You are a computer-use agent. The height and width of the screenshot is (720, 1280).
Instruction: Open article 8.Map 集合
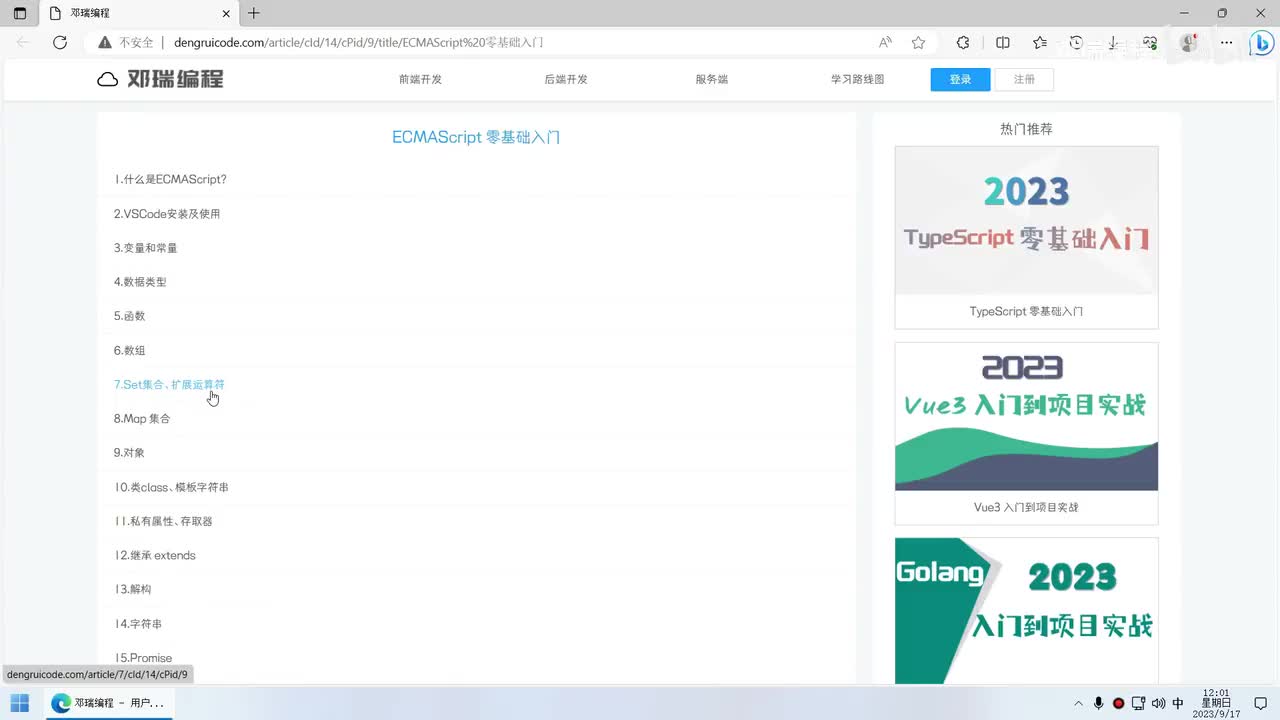[x=142, y=419]
